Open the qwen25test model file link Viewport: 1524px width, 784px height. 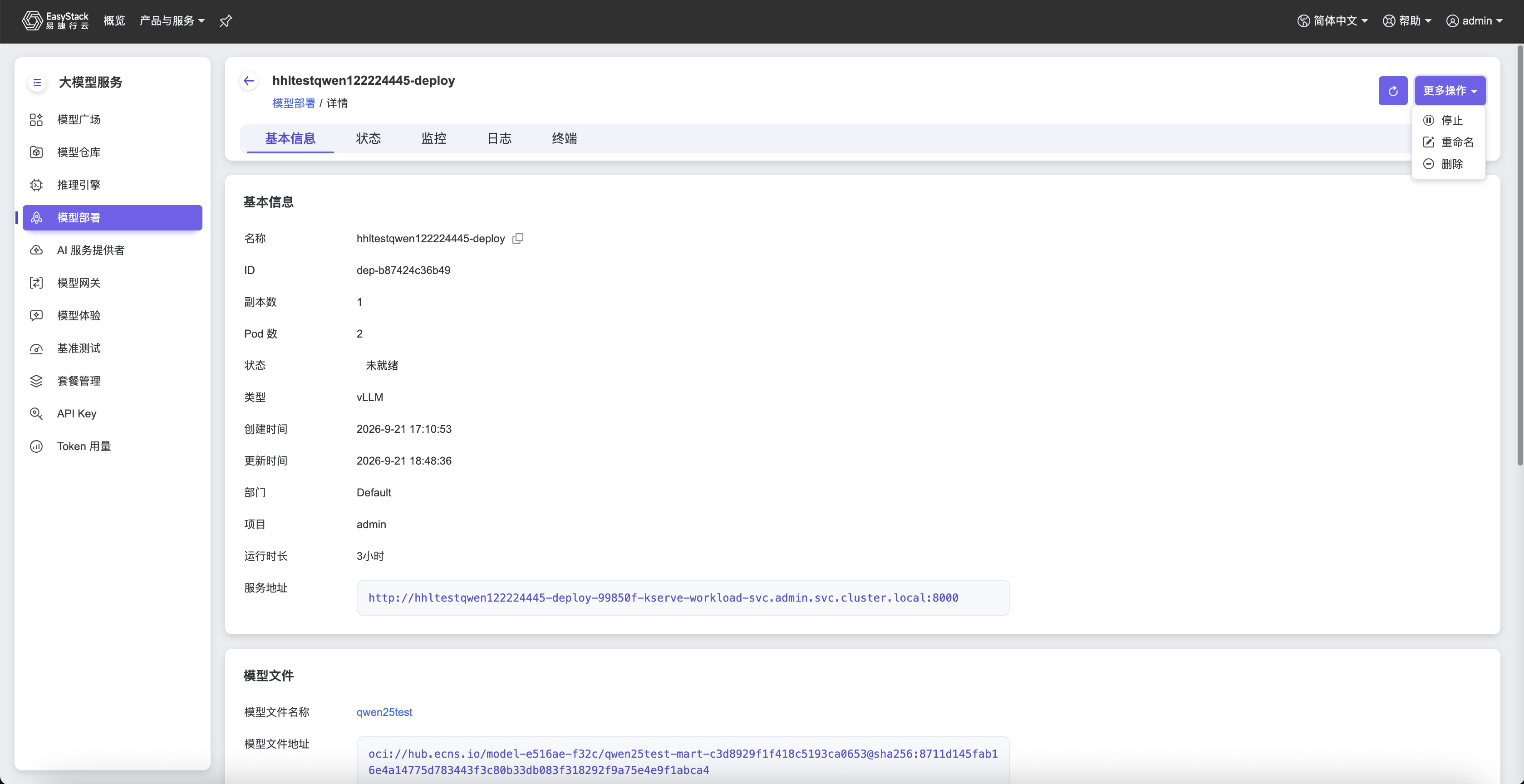click(384, 712)
